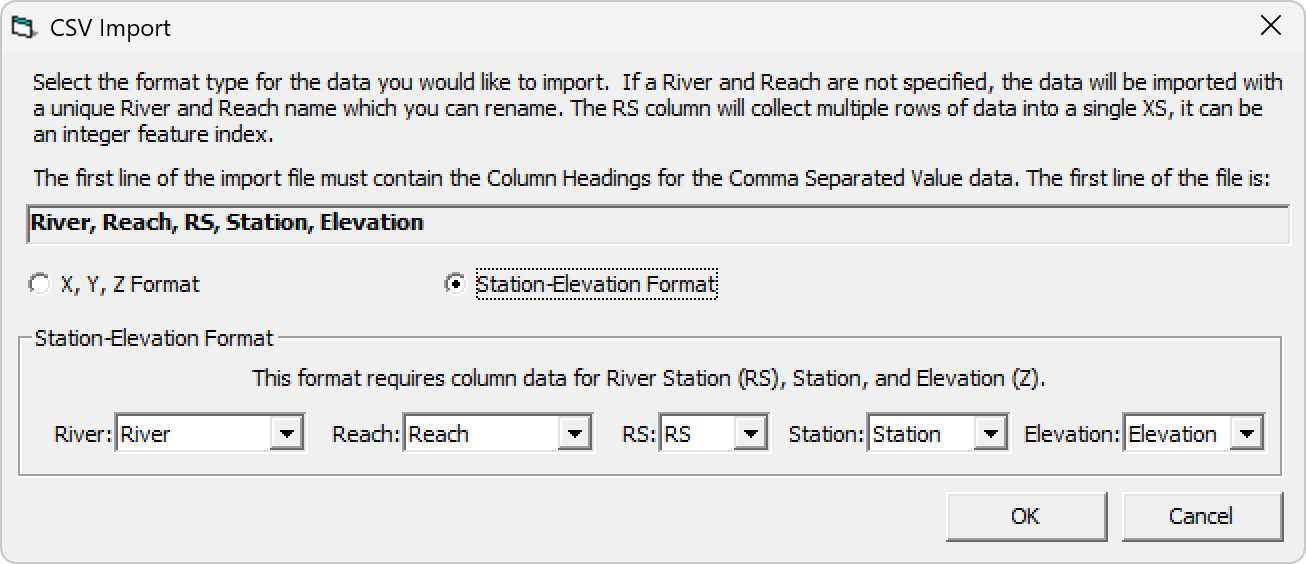Image resolution: width=1306 pixels, height=564 pixels.
Task: Confirm import with the OK button
Action: coord(1026,516)
